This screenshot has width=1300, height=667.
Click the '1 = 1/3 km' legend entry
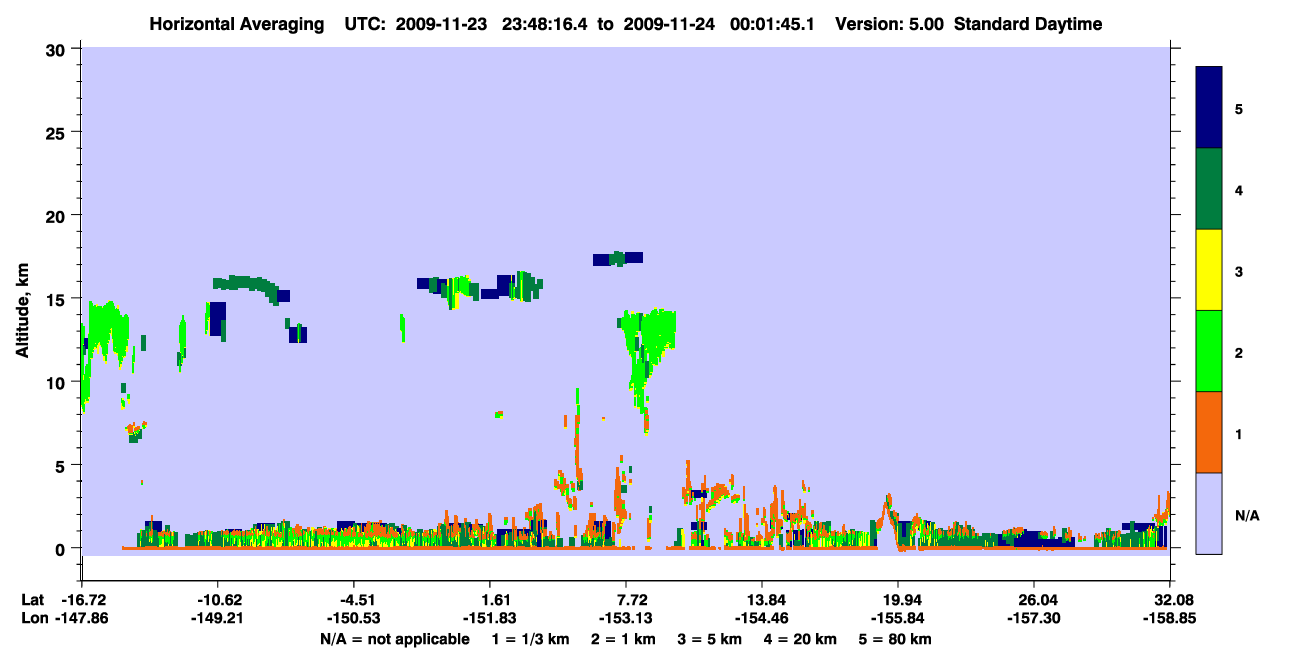coord(530,639)
